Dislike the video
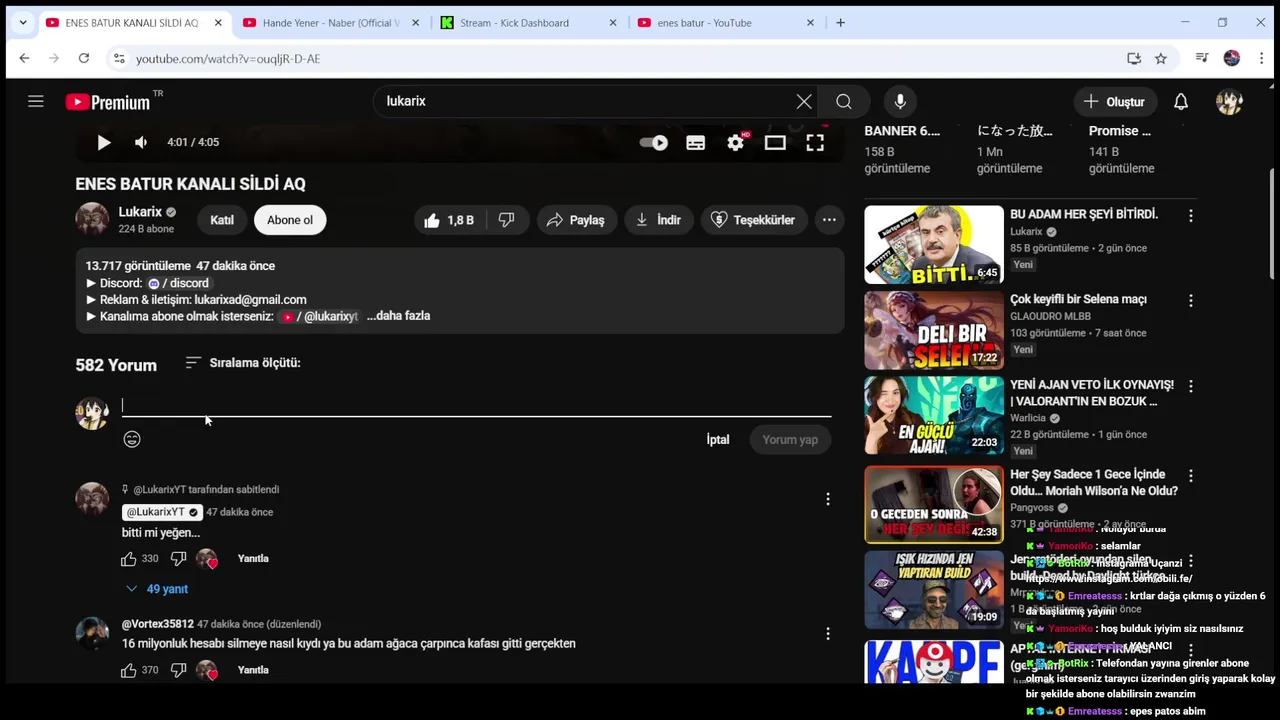The image size is (1280, 720). click(507, 220)
